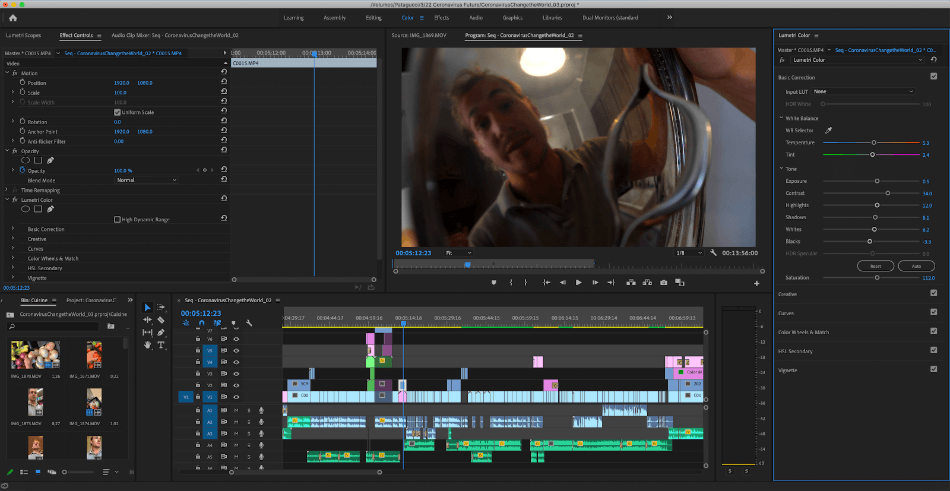Click the Reset button in Tone
Screen dimensions: 950x491
(875, 266)
